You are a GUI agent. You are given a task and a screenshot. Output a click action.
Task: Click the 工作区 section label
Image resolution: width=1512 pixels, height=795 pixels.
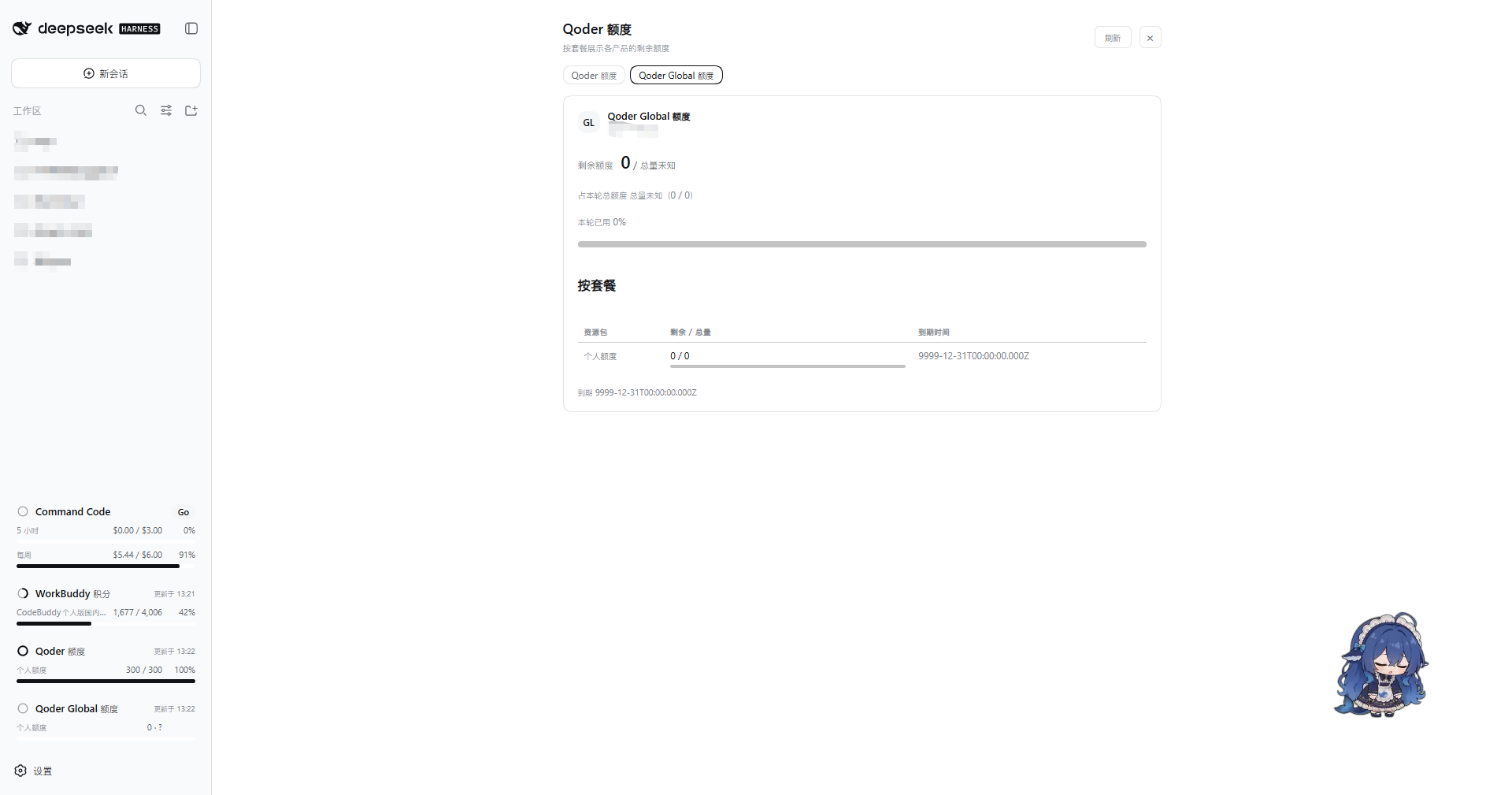27,111
